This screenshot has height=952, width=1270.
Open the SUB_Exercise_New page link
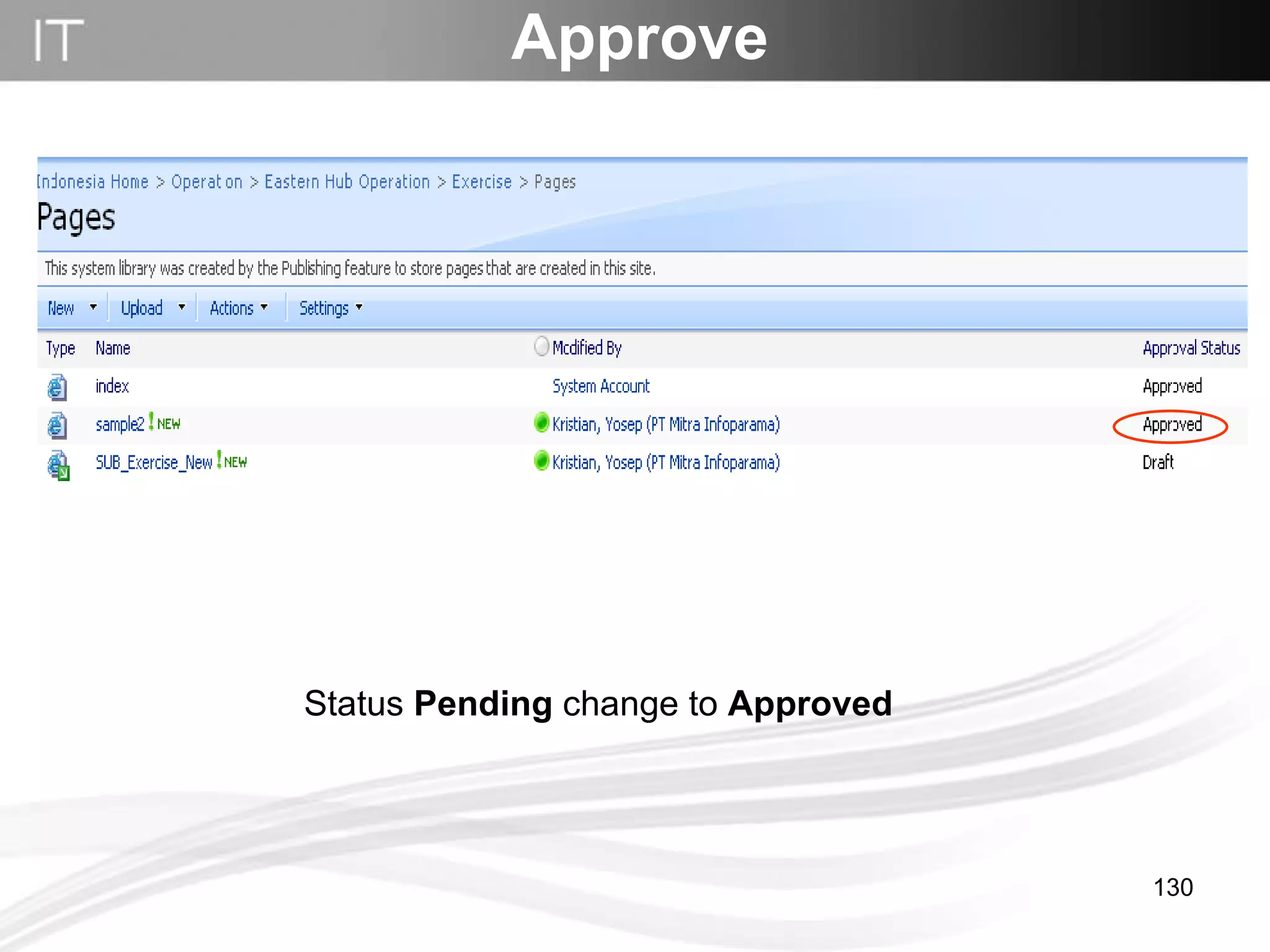tap(154, 462)
